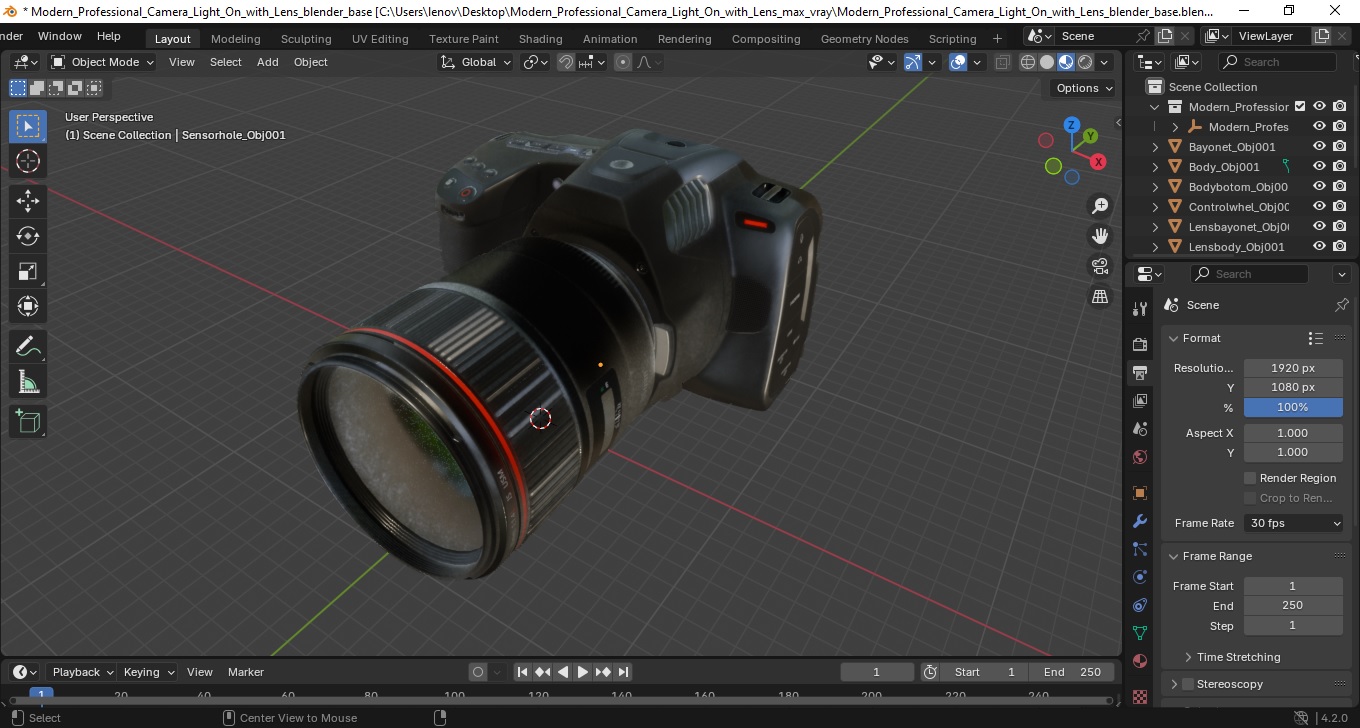The height and width of the screenshot is (728, 1360).
Task: Select the Annotate pencil tool
Action: click(28, 347)
